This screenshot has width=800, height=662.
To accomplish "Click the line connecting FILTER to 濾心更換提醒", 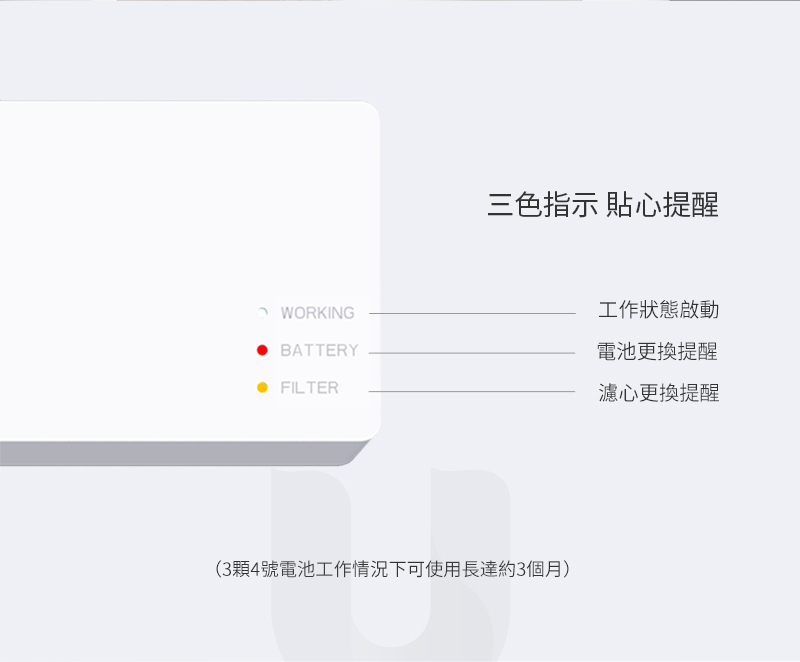I will [472, 391].
